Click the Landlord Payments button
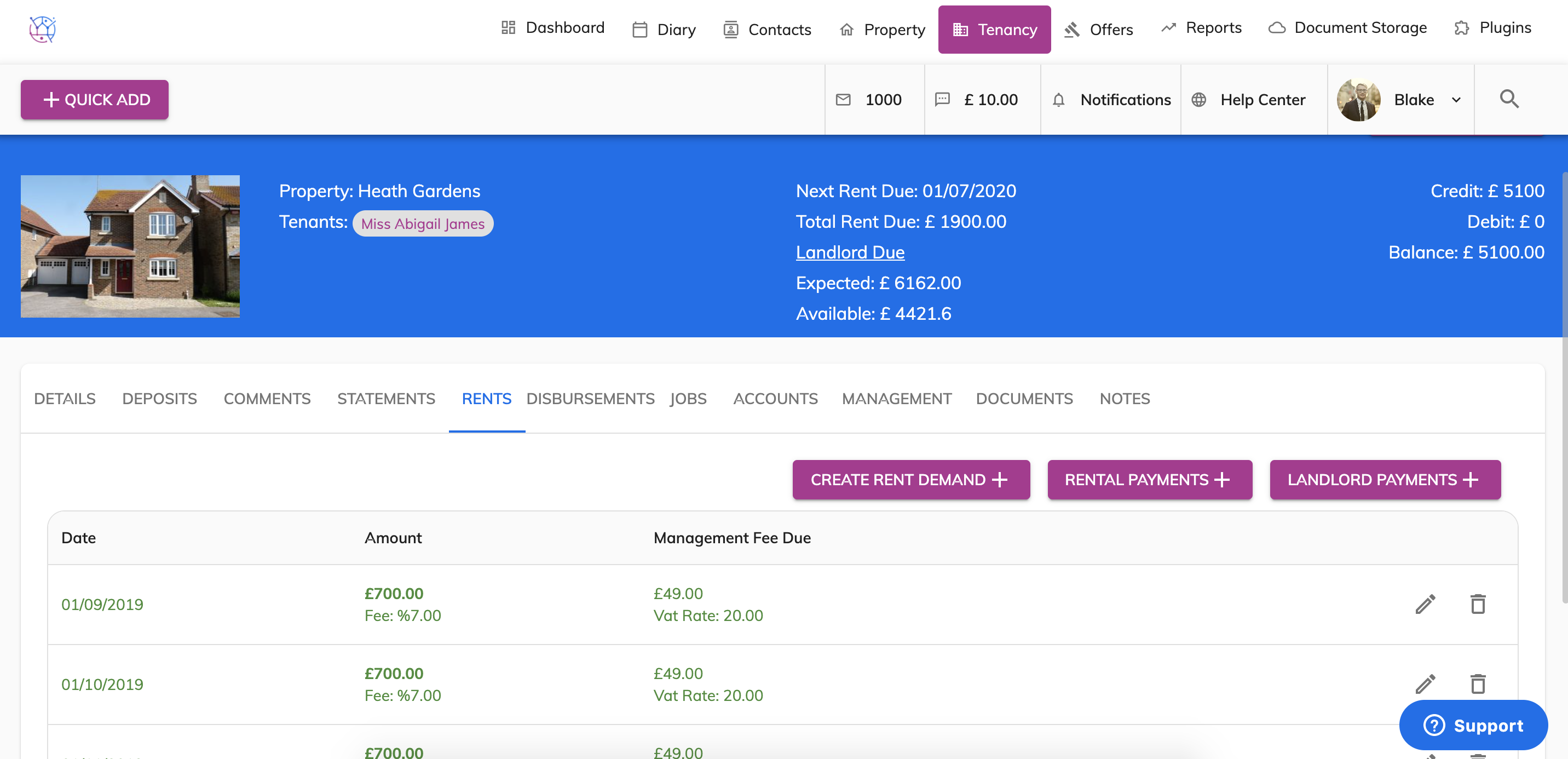Image resolution: width=1568 pixels, height=759 pixels. pyautogui.click(x=1385, y=480)
